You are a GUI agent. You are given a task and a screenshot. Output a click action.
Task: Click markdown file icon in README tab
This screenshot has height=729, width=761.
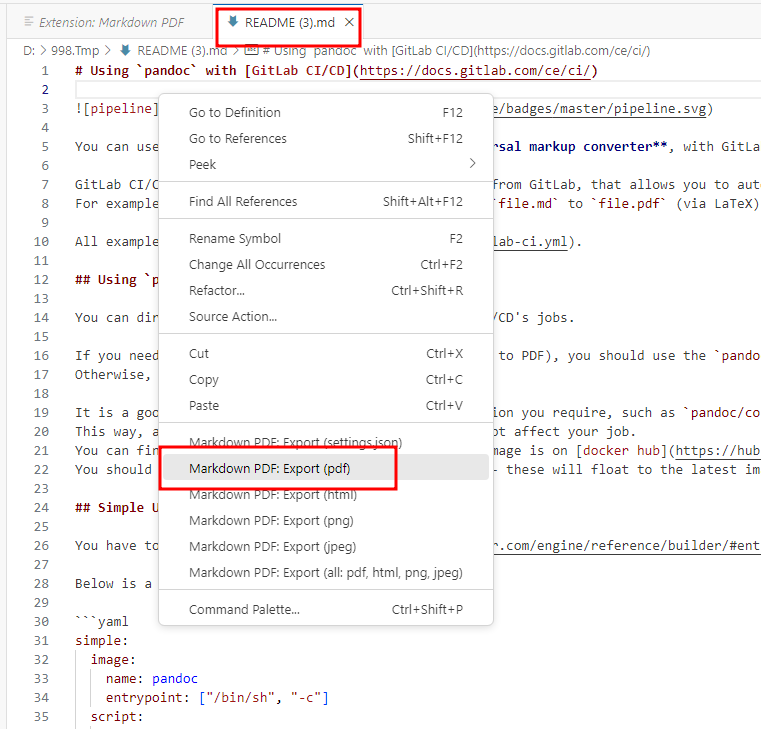pyautogui.click(x=233, y=21)
